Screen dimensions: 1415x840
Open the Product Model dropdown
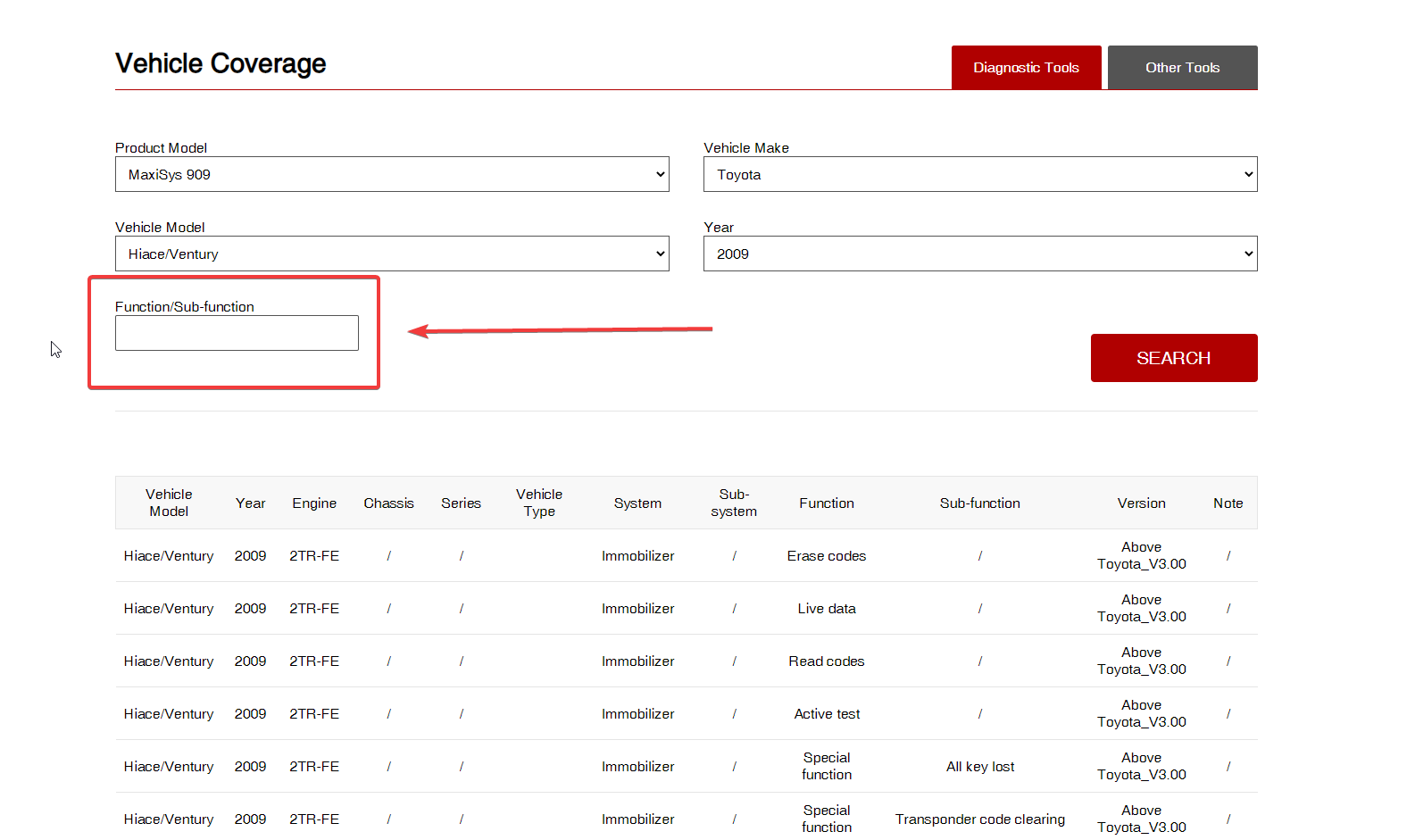pos(391,175)
